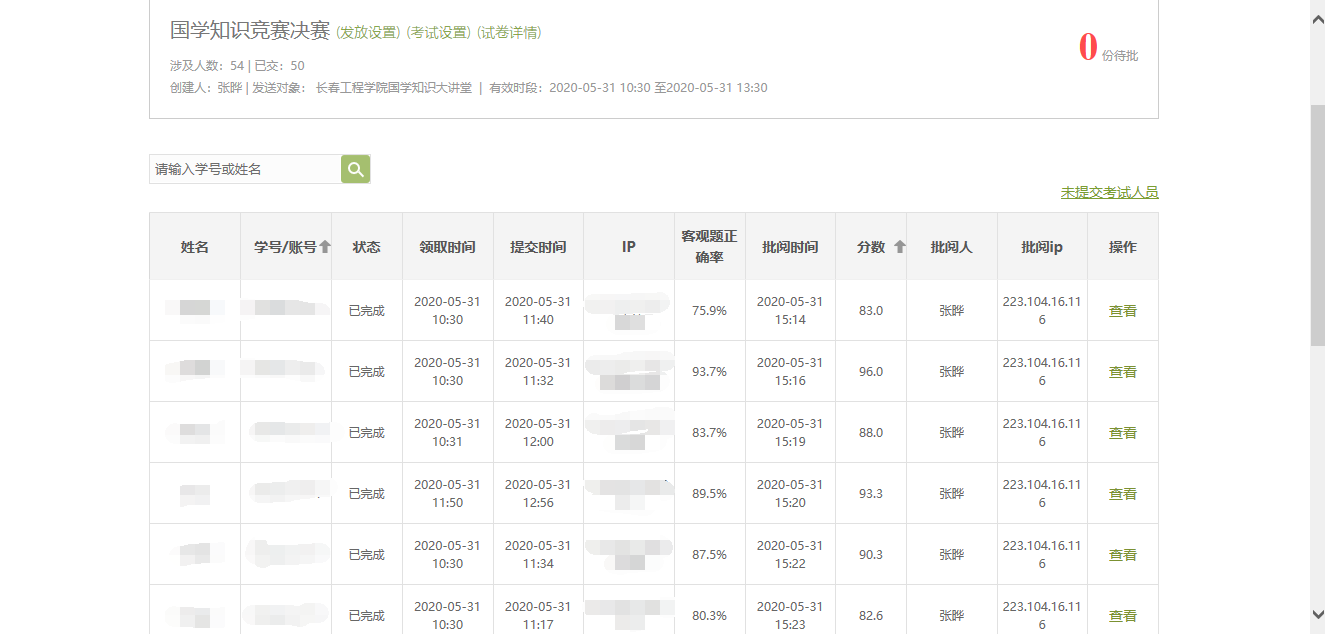Click the scrollbar down arrow
The width and height of the screenshot is (1325, 634).
[x=1317, y=614]
